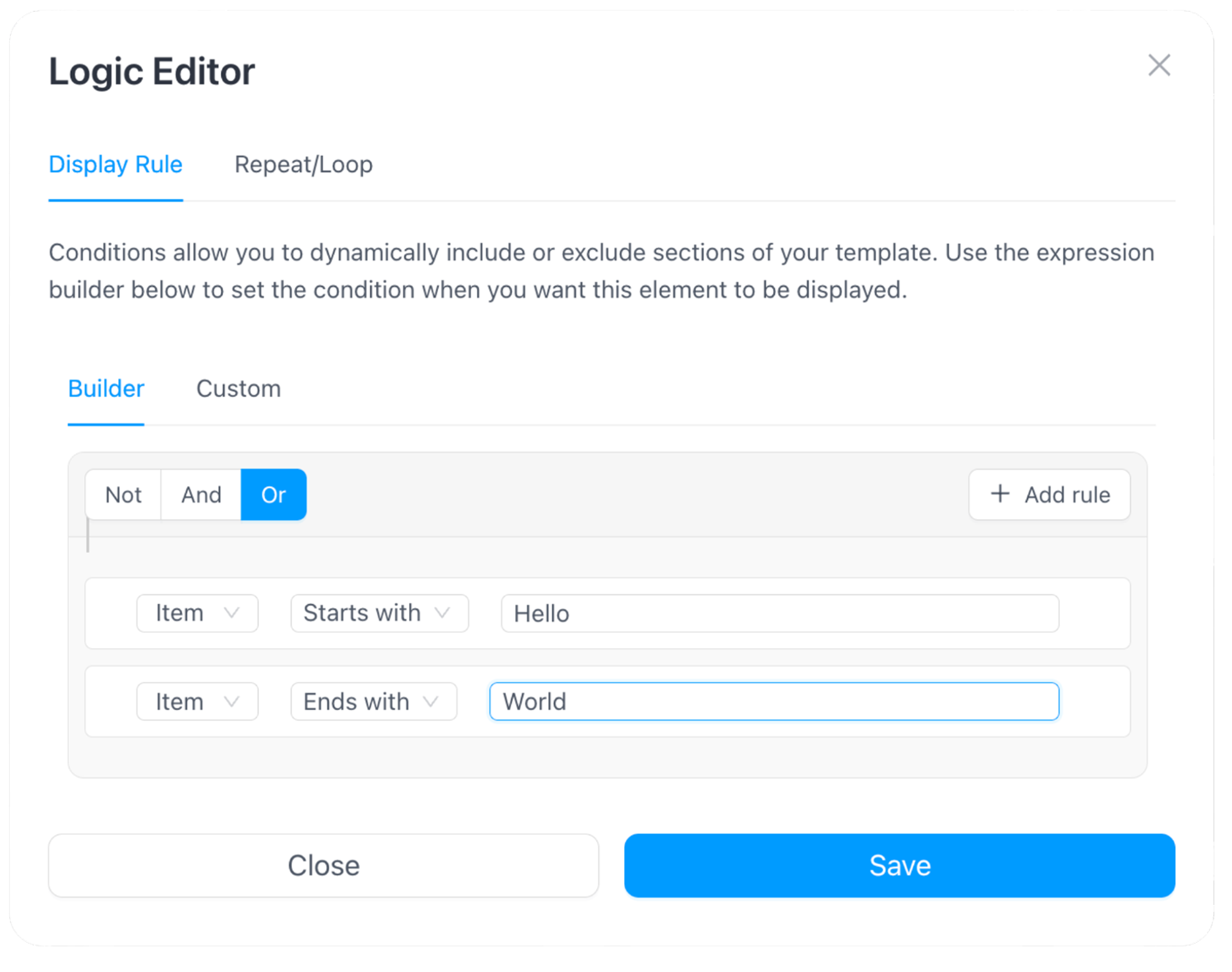The image size is (1232, 972).
Task: Select the And operator
Action: [x=201, y=495]
